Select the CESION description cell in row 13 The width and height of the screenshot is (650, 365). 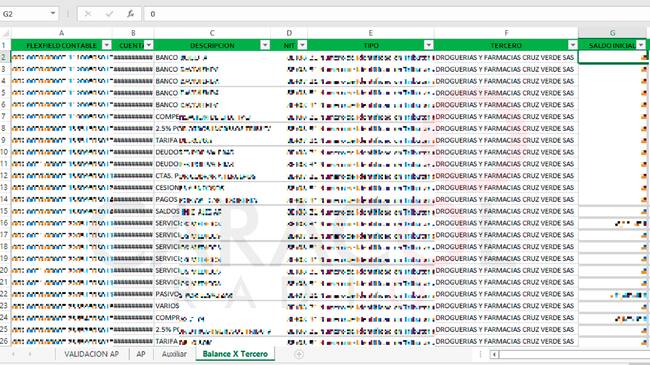click(x=212, y=187)
